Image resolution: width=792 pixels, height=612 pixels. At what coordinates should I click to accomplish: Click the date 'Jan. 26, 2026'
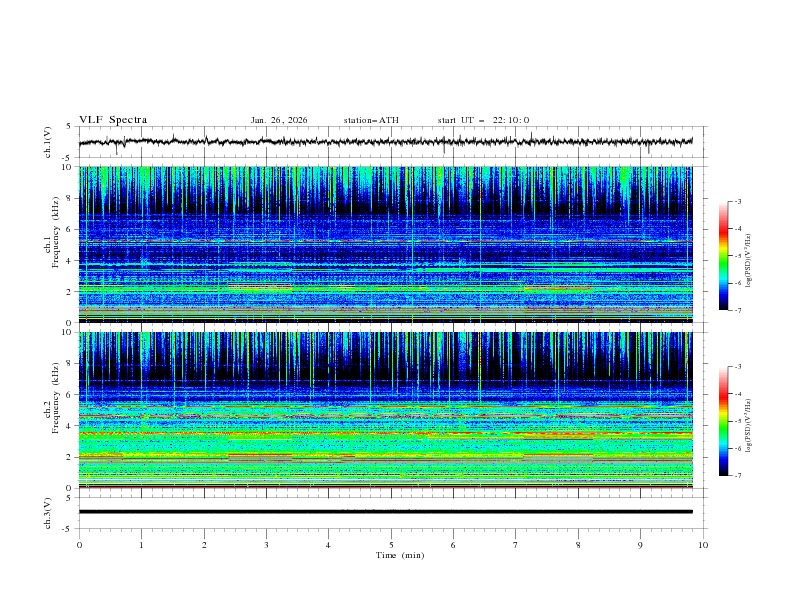pos(279,120)
